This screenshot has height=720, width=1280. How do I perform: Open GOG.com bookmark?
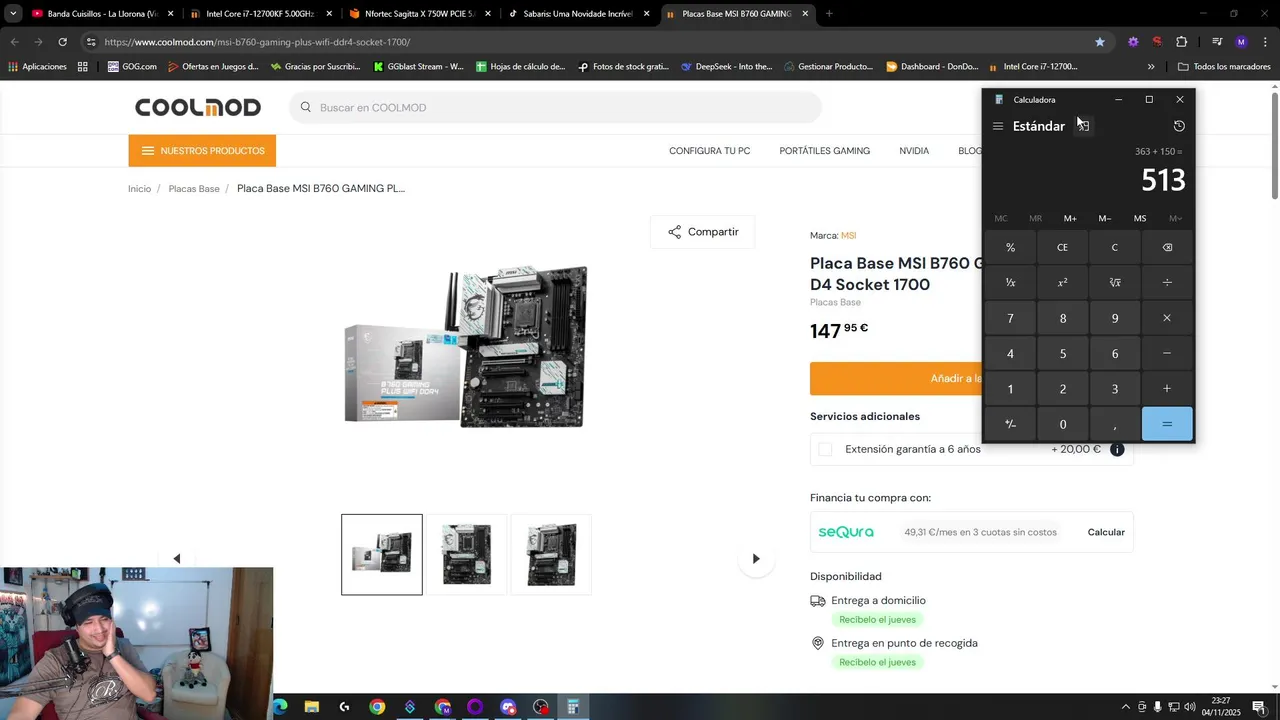pos(132,67)
